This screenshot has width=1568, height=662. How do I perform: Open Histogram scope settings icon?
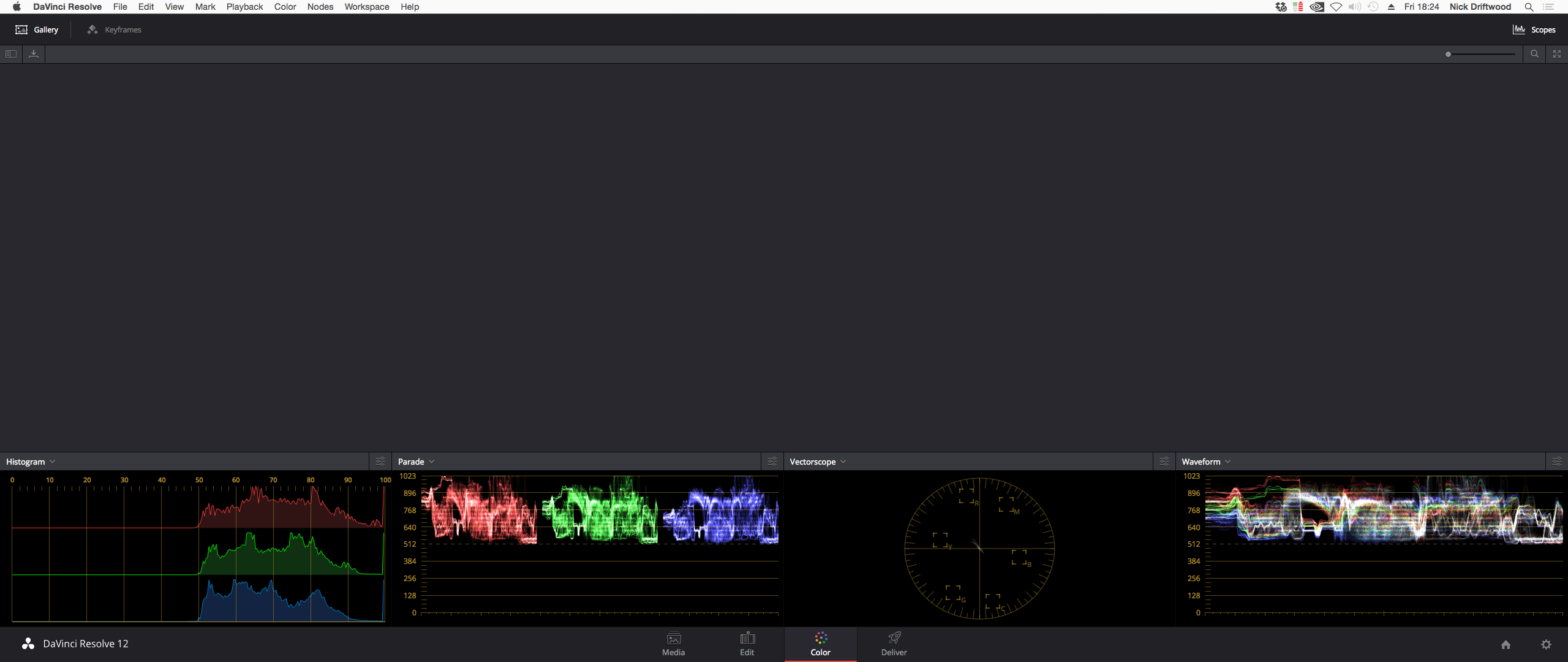380,462
